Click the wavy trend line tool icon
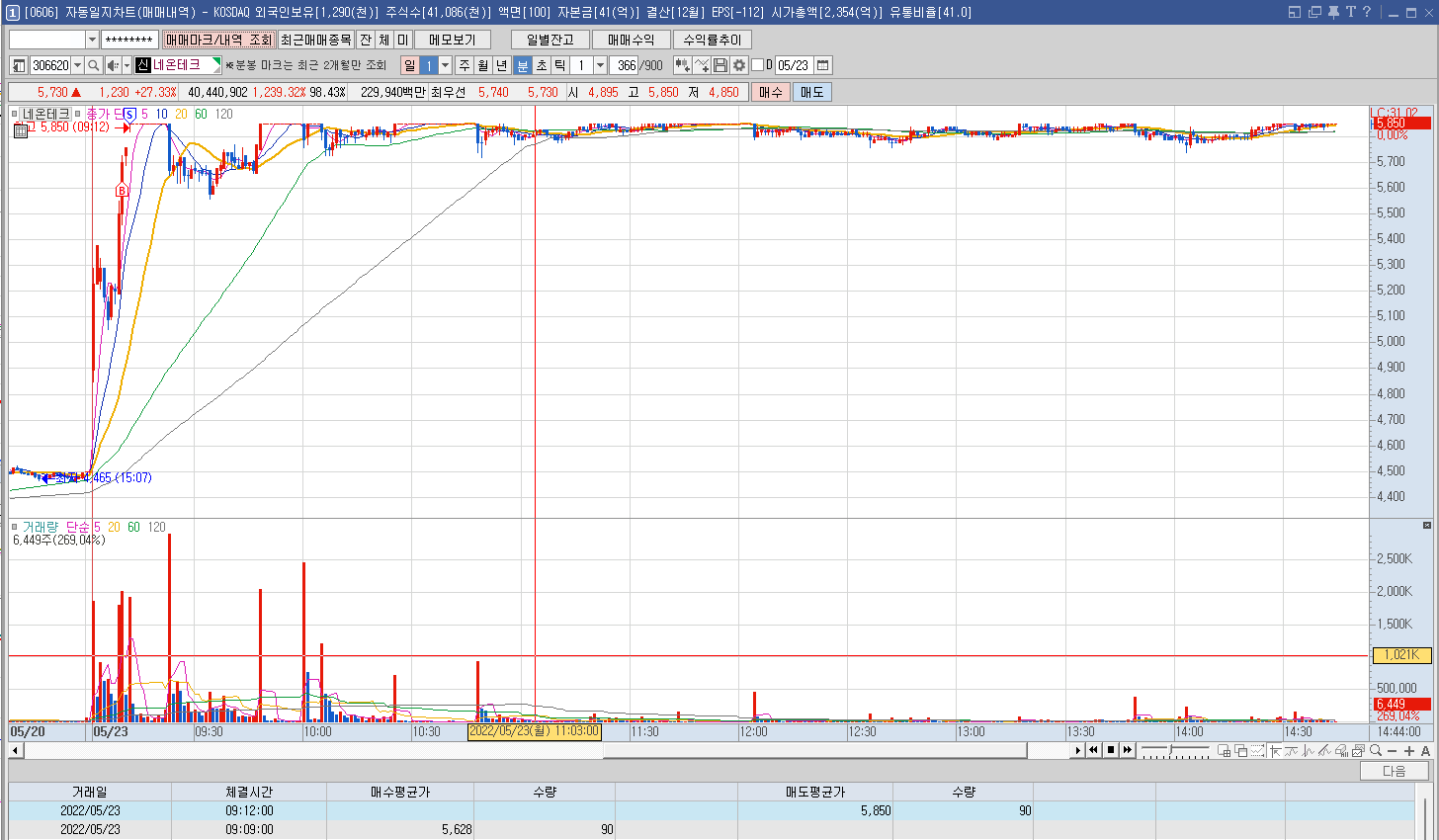 point(1292,750)
